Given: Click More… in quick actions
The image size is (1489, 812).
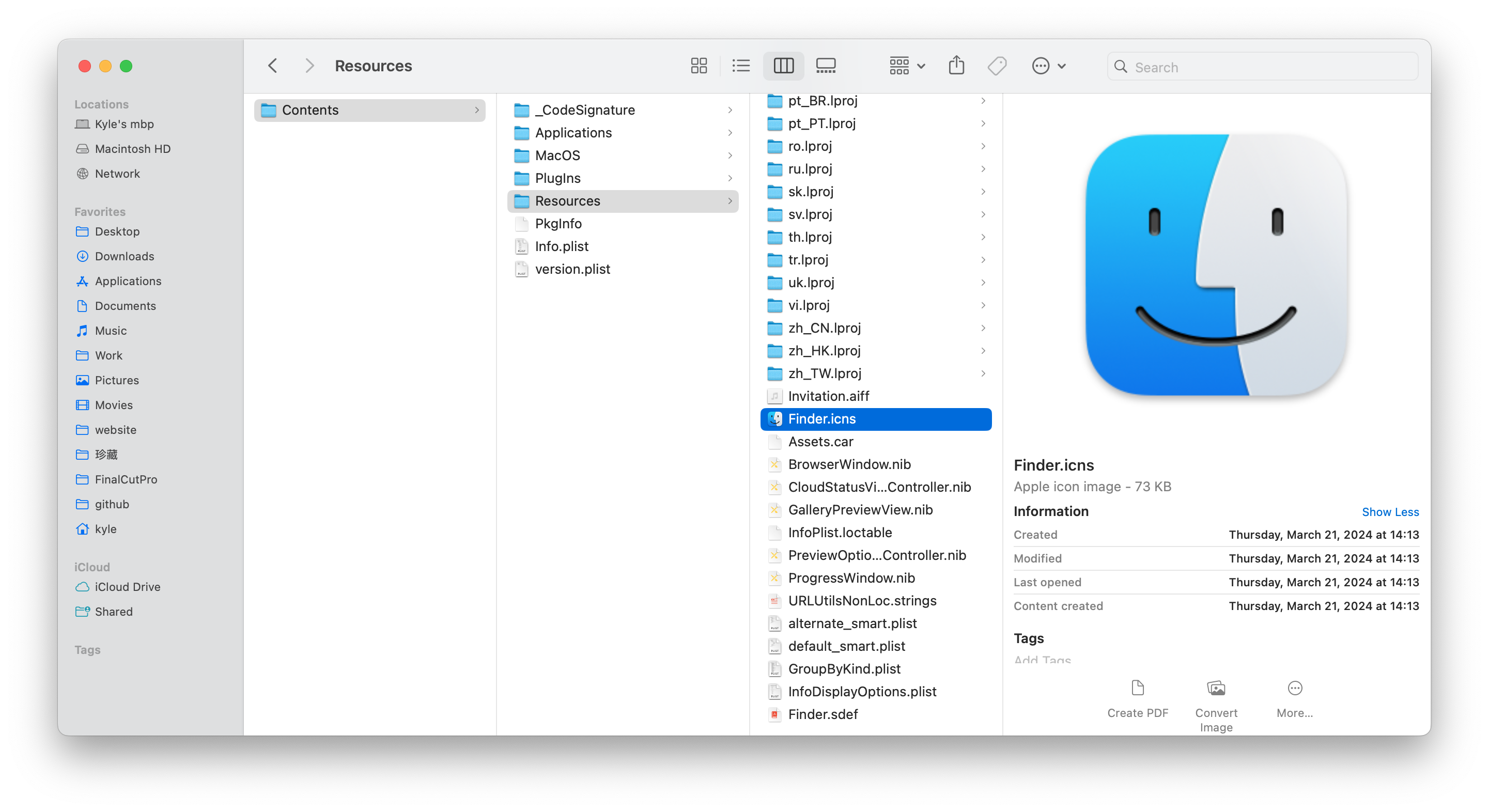Looking at the screenshot, I should coord(1294,698).
